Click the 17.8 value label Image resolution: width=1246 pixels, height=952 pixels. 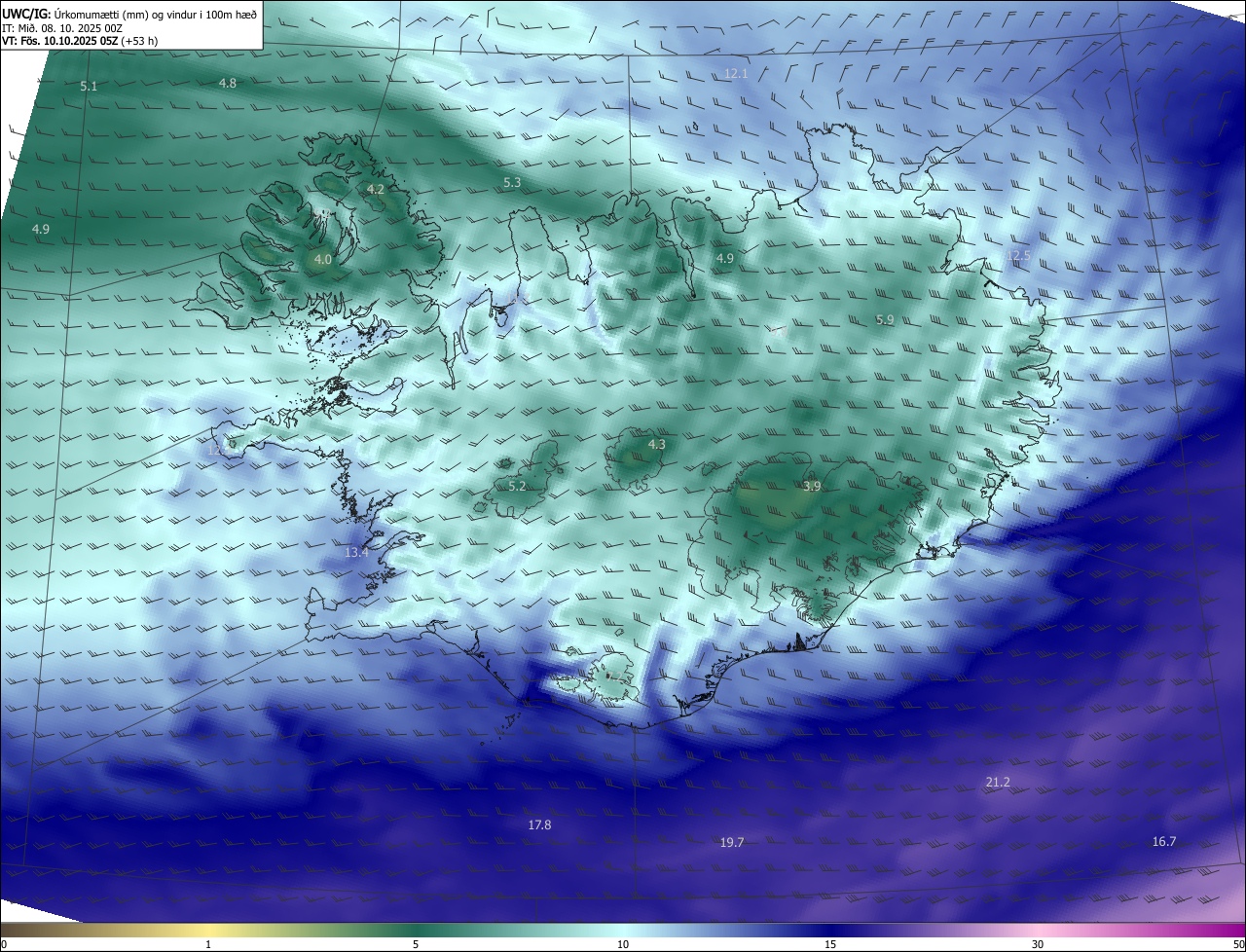540,824
